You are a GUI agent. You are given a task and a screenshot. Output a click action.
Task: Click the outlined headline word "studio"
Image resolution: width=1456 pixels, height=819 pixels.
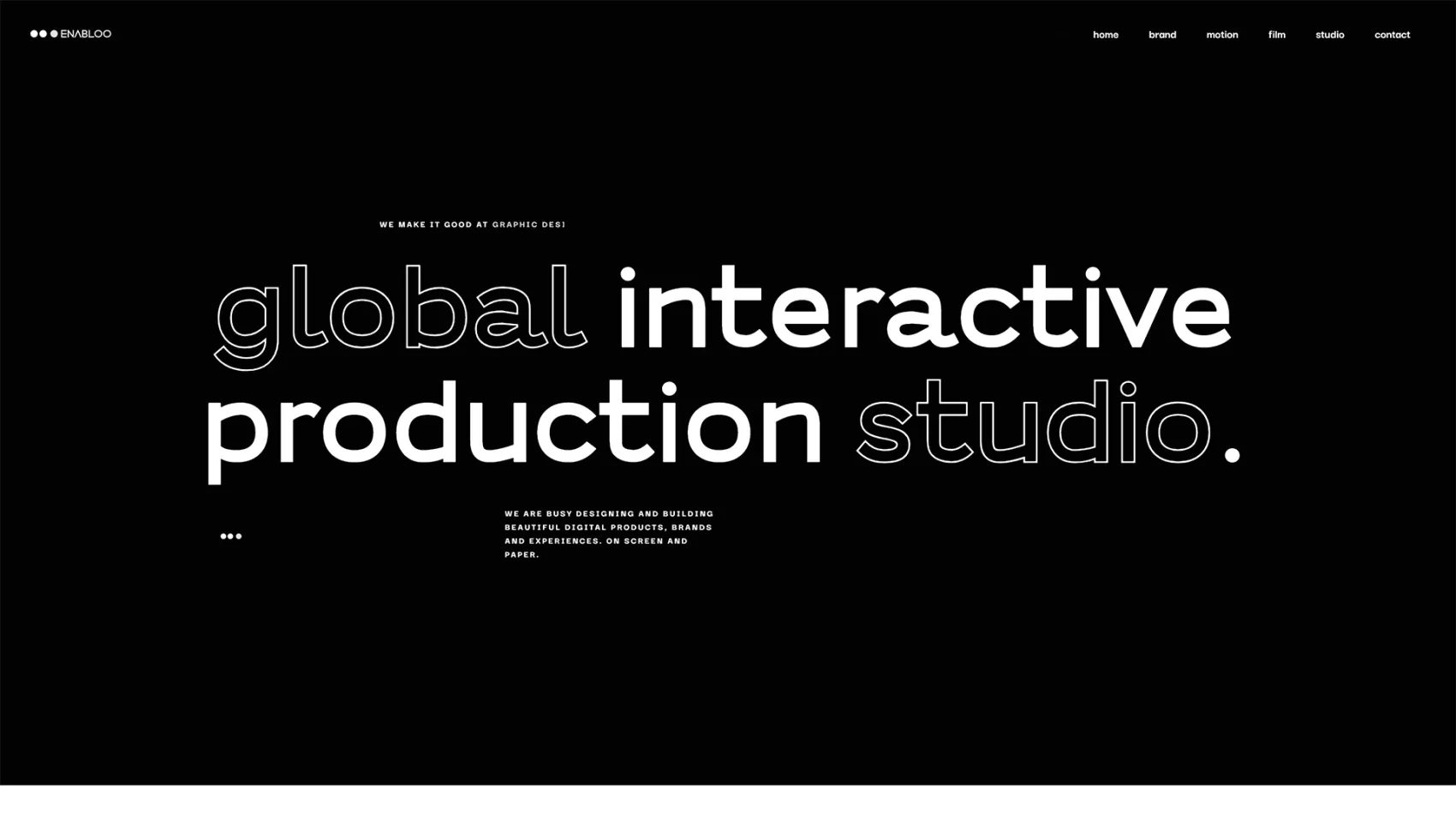click(x=1034, y=423)
